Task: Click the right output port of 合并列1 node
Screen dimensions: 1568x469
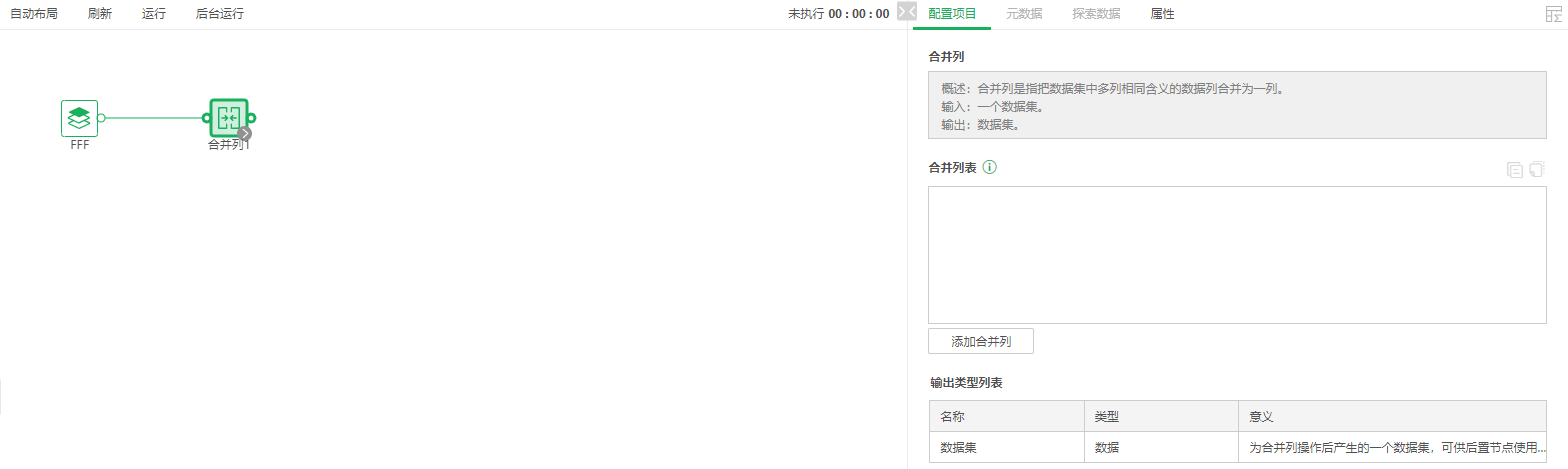Action: [252, 118]
